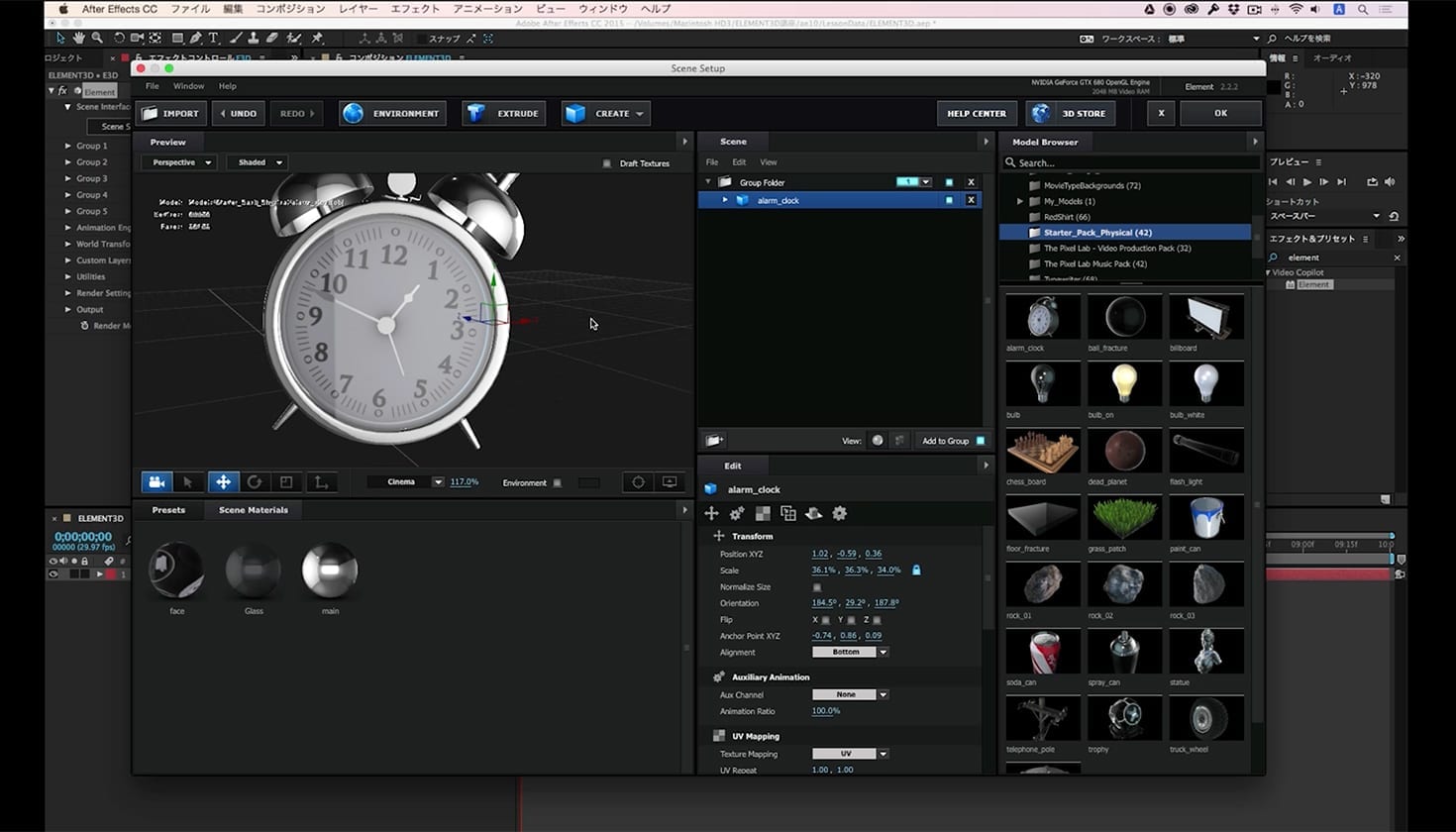Image resolution: width=1456 pixels, height=832 pixels.
Task: Toggle Flip Y checkbox
Action: [851, 620]
